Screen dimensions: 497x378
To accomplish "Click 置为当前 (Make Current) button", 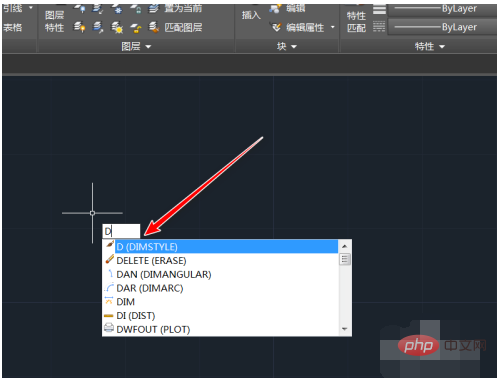I will point(175,8).
